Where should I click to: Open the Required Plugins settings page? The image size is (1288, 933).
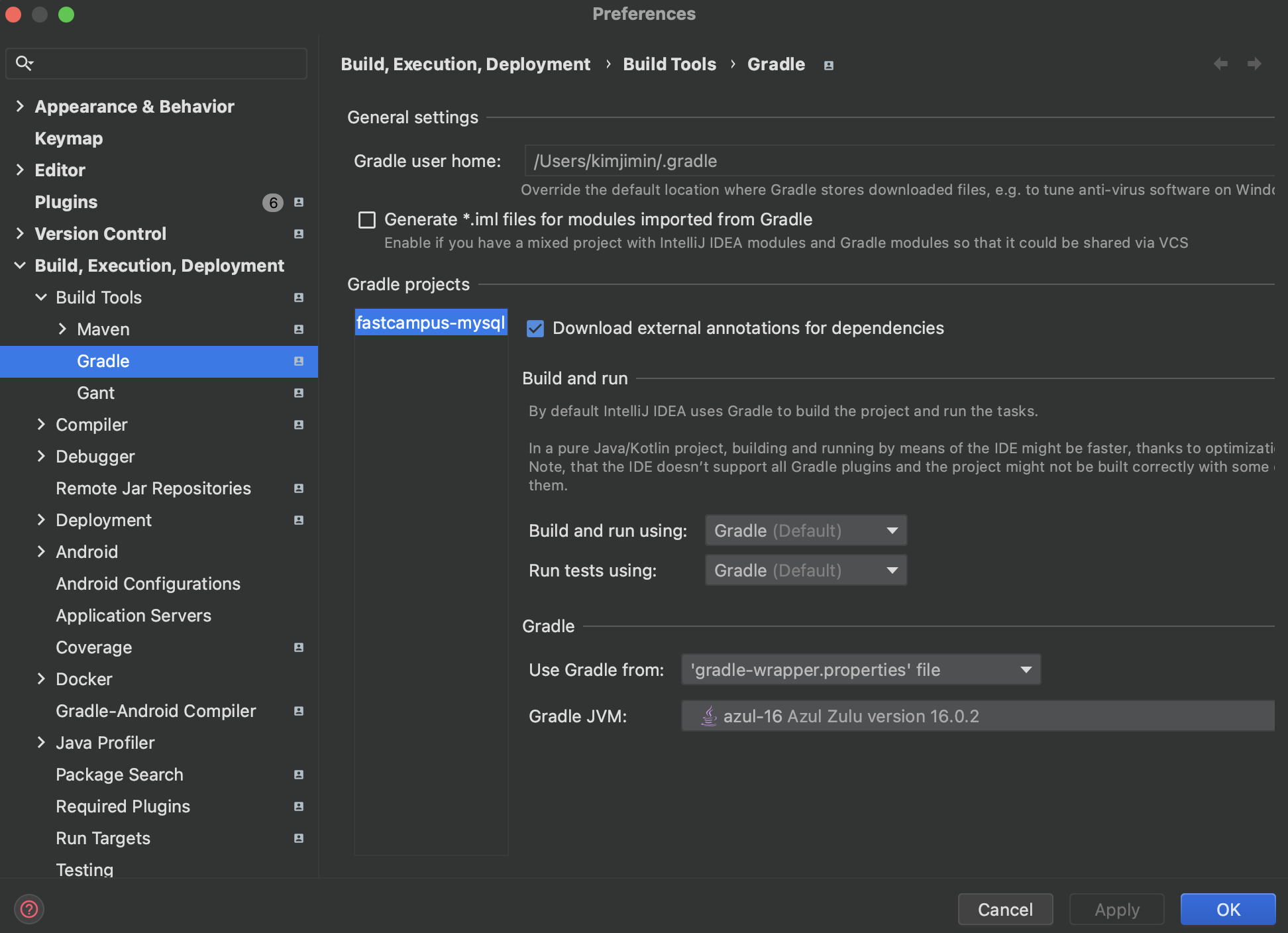(159, 806)
